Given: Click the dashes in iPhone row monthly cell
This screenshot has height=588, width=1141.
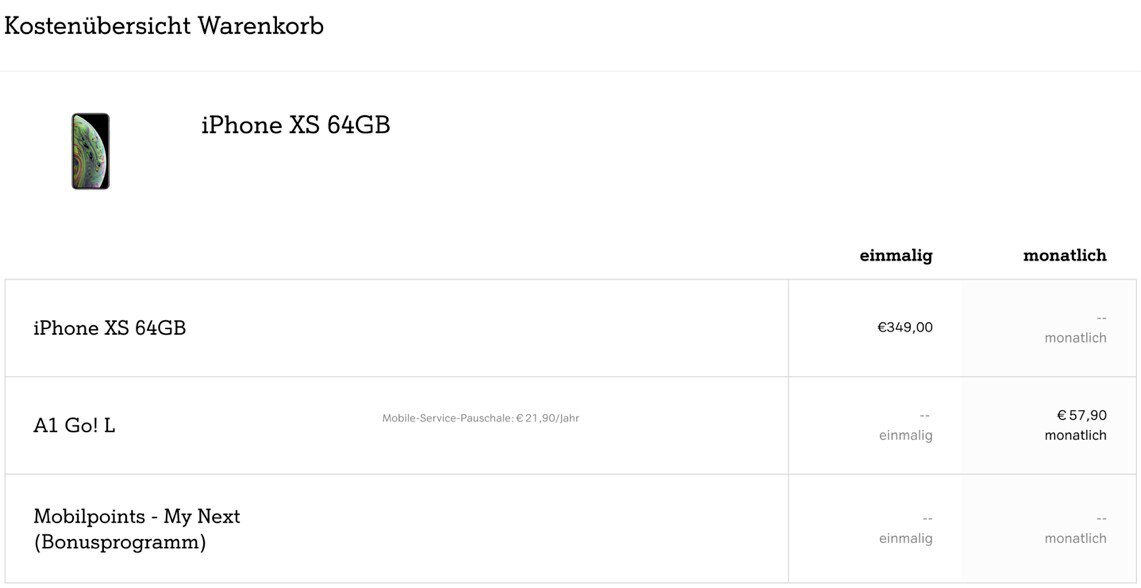Looking at the screenshot, I should (1101, 318).
